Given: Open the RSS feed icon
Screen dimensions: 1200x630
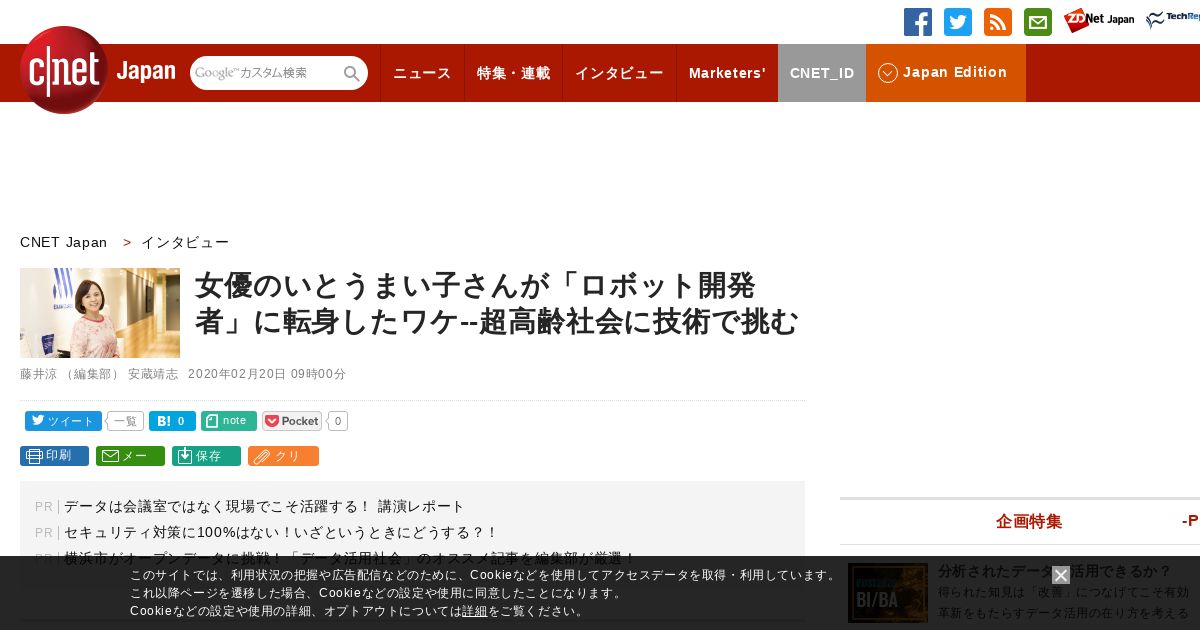Looking at the screenshot, I should [998, 22].
